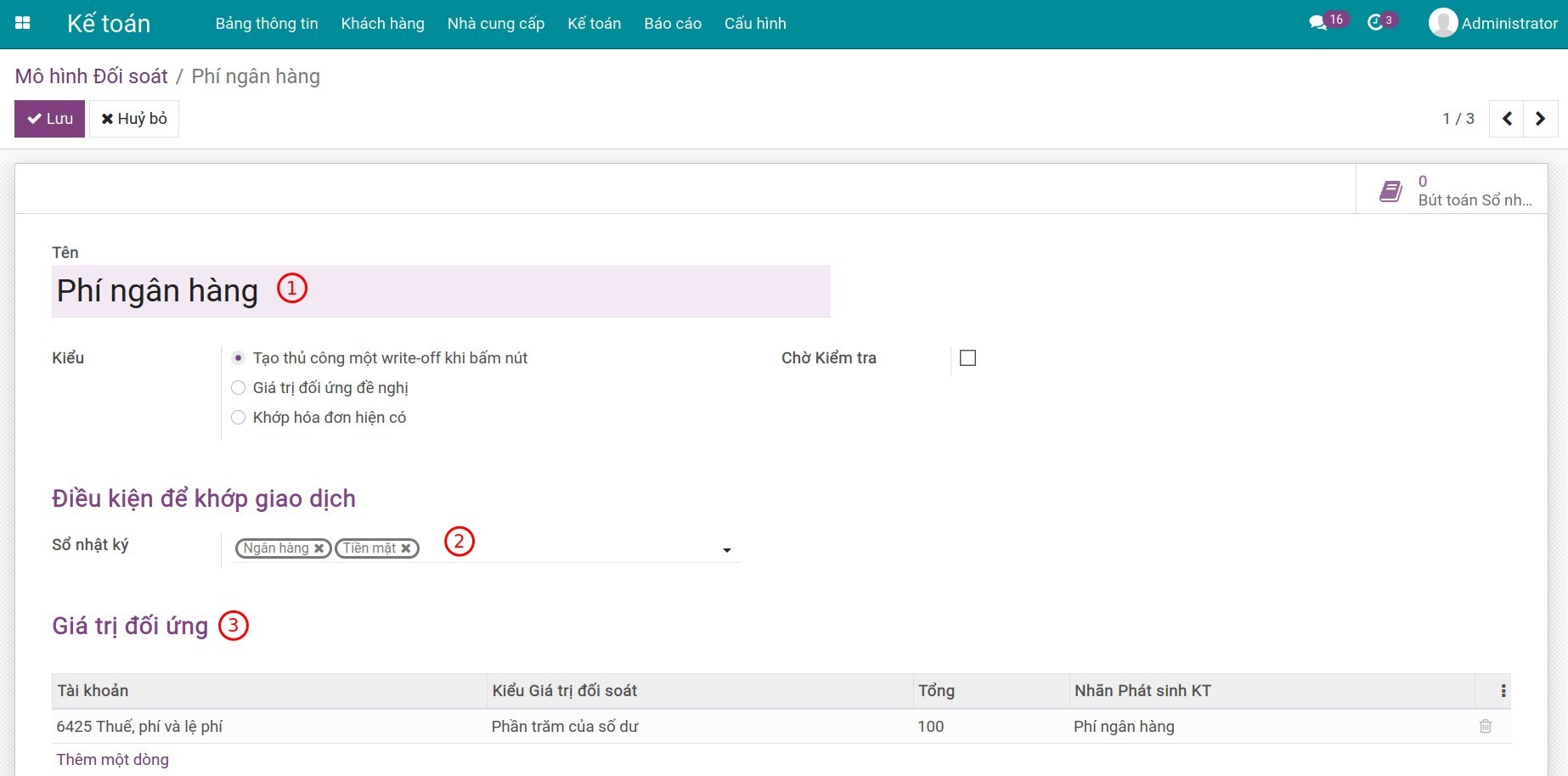Image resolution: width=1568 pixels, height=776 pixels.
Task: Click Thêm một dòng link
Action: click(x=112, y=760)
